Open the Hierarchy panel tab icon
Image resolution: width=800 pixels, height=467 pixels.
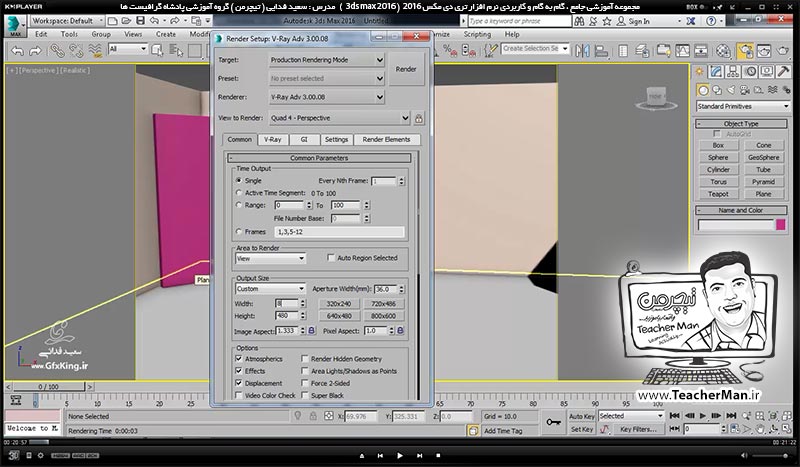[733, 71]
